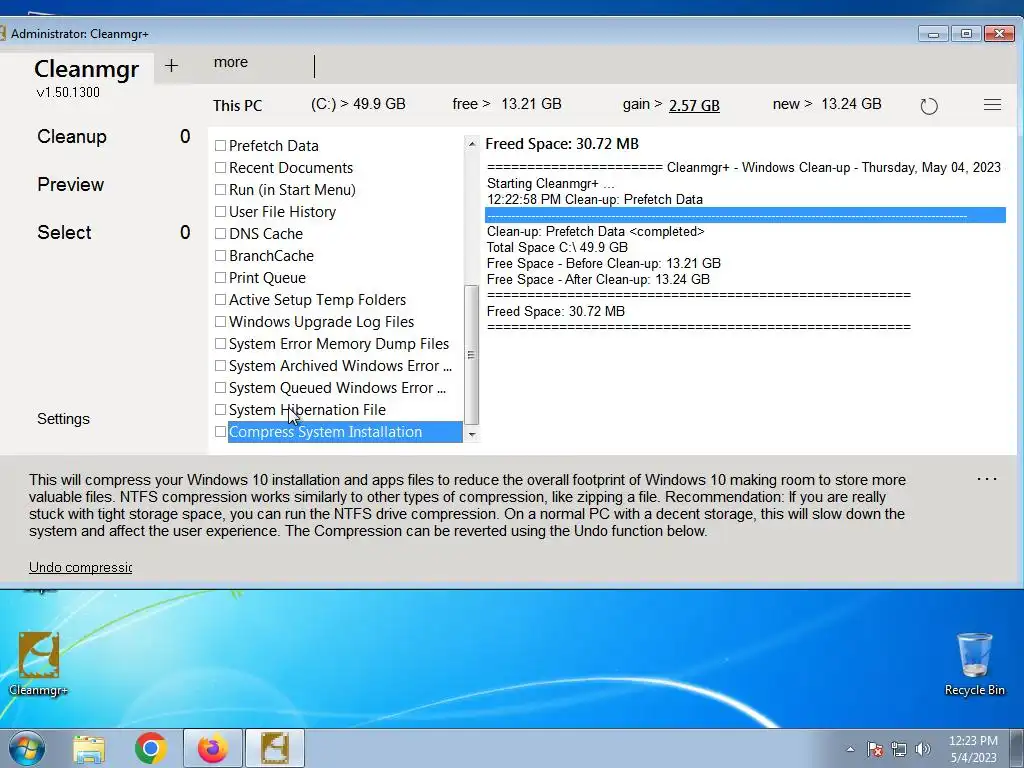The width and height of the screenshot is (1024, 768).
Task: Click the list scrollbar down arrow
Action: click(x=472, y=434)
